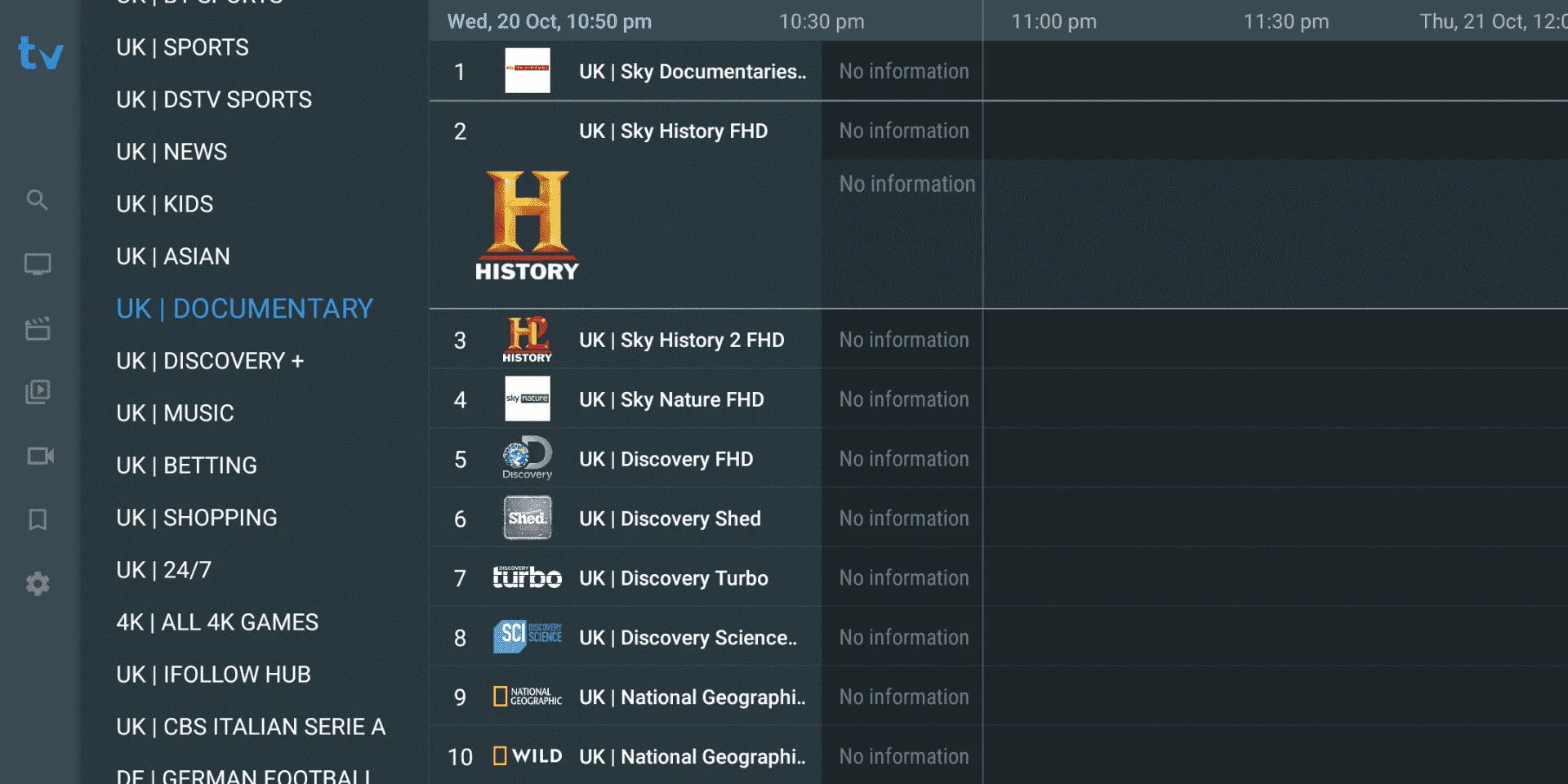Click the 10:30 pm timeline marker
1568x784 pixels.
coord(822,21)
